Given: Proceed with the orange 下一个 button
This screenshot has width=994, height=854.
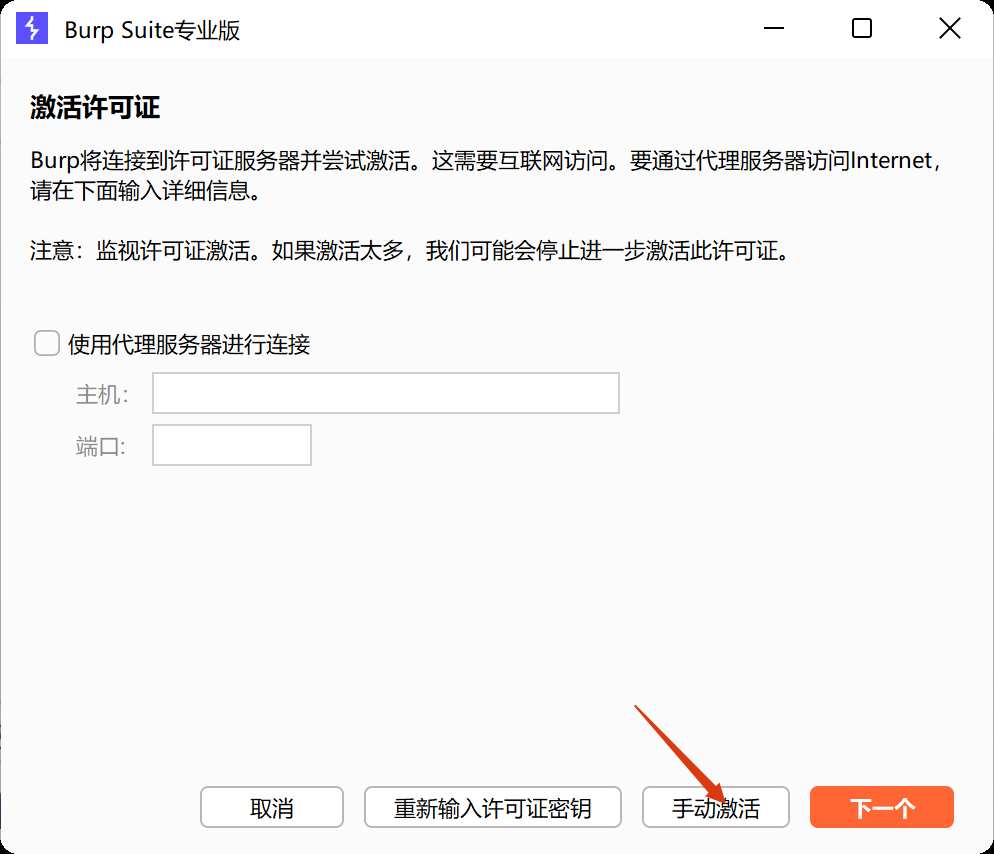Looking at the screenshot, I should tap(881, 808).
